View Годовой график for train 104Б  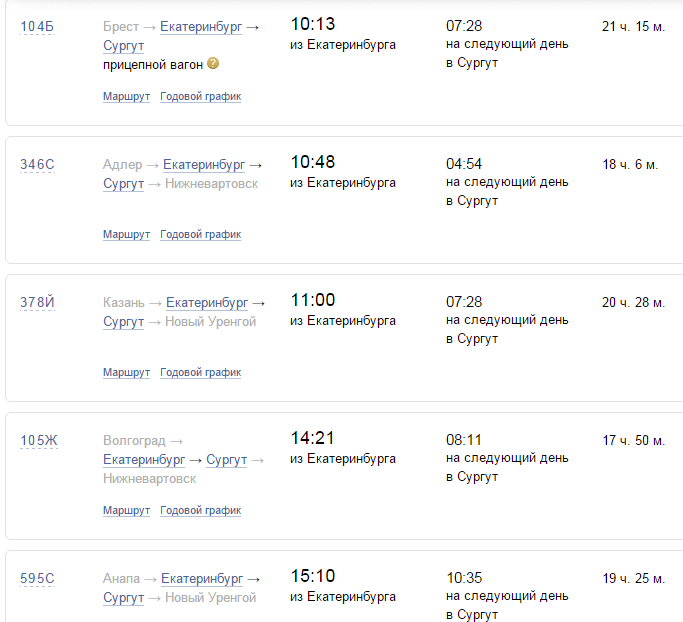[200, 97]
